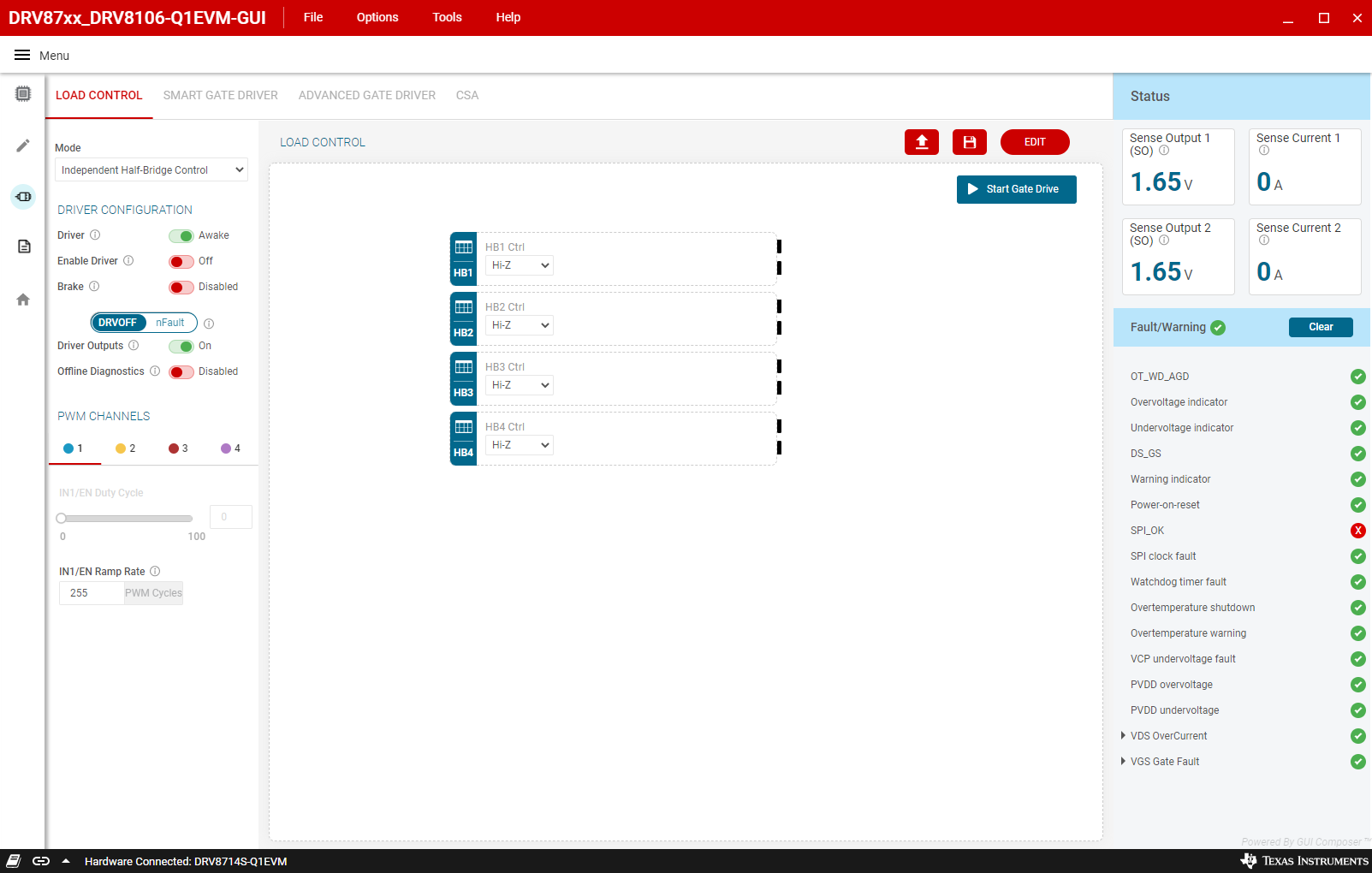
Task: Click the red EDIT button
Action: (1035, 142)
